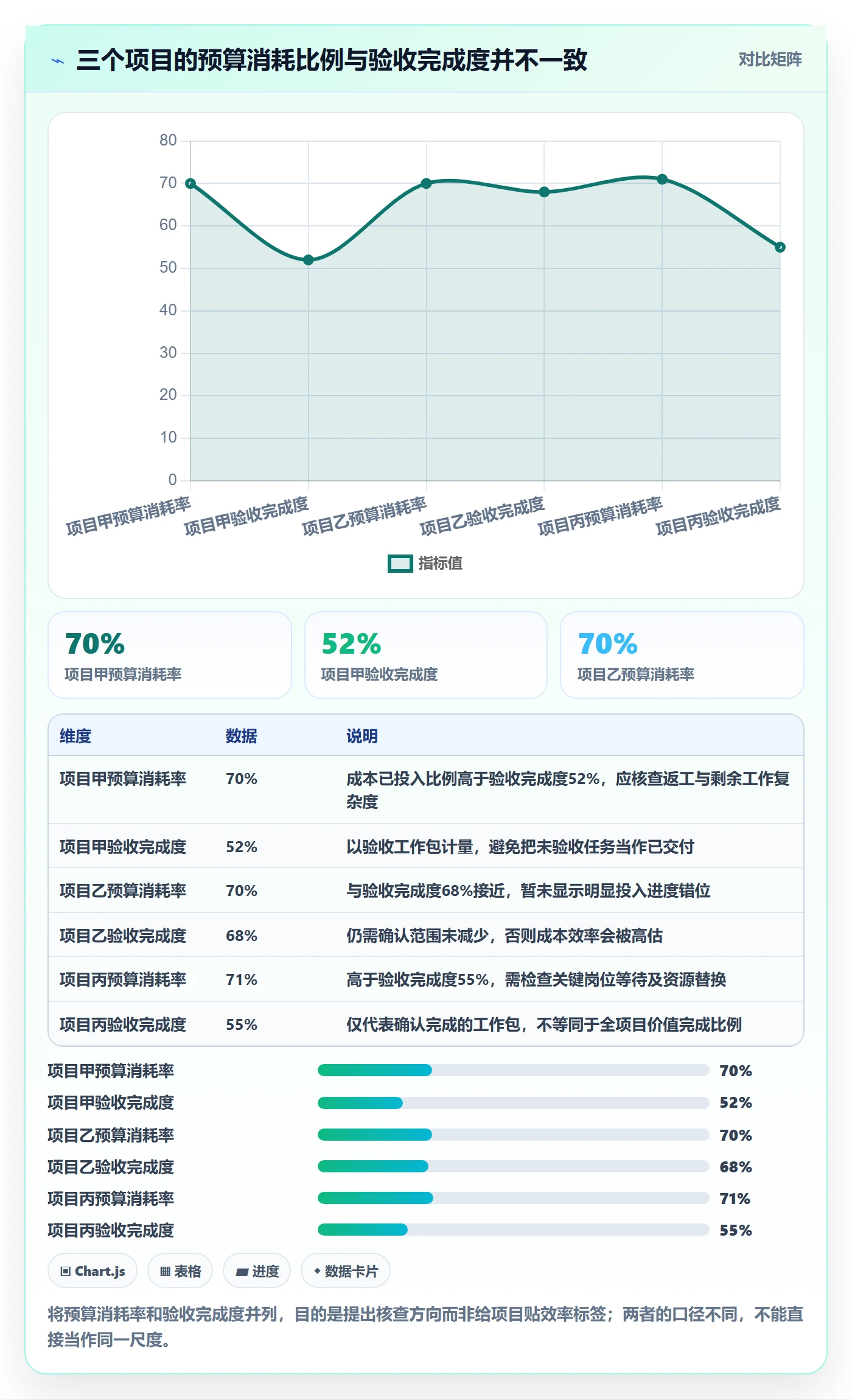Screen dimensions: 852x1400
Task: Click the Chart.js chip
Action: coord(93,1271)
